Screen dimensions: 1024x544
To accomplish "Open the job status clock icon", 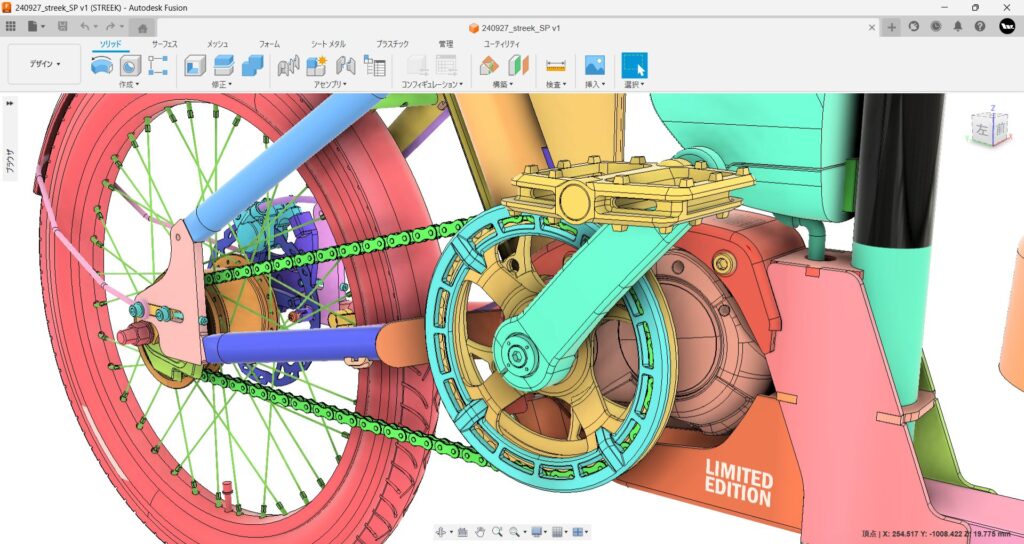I will [x=936, y=27].
